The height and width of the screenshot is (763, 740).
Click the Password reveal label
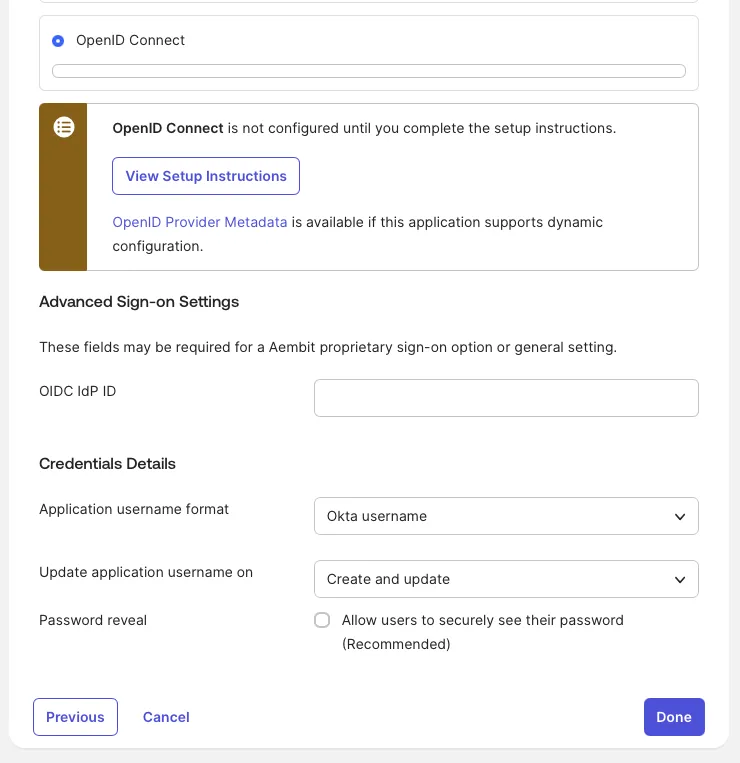(93, 620)
